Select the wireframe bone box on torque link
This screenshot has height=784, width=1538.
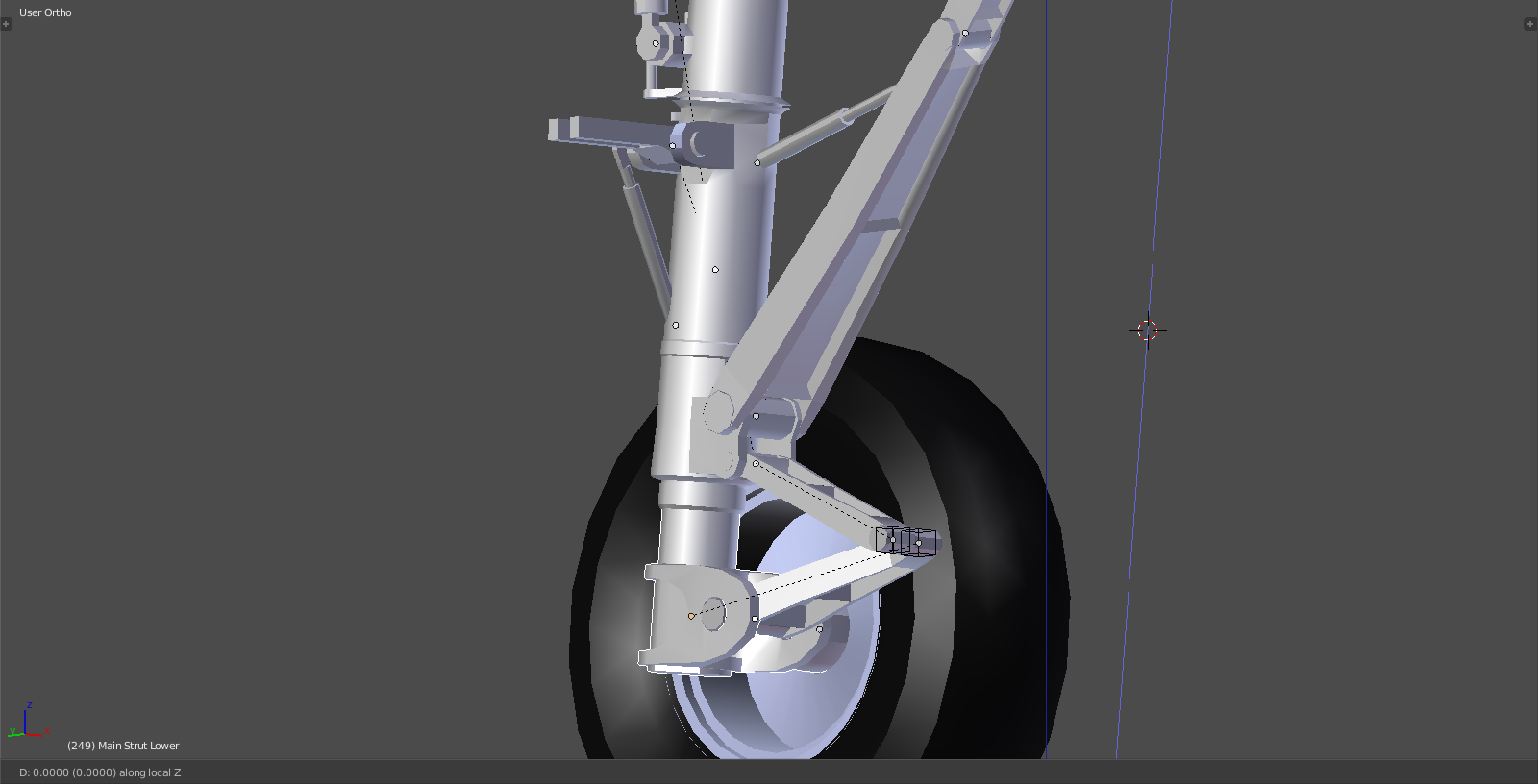click(x=905, y=541)
